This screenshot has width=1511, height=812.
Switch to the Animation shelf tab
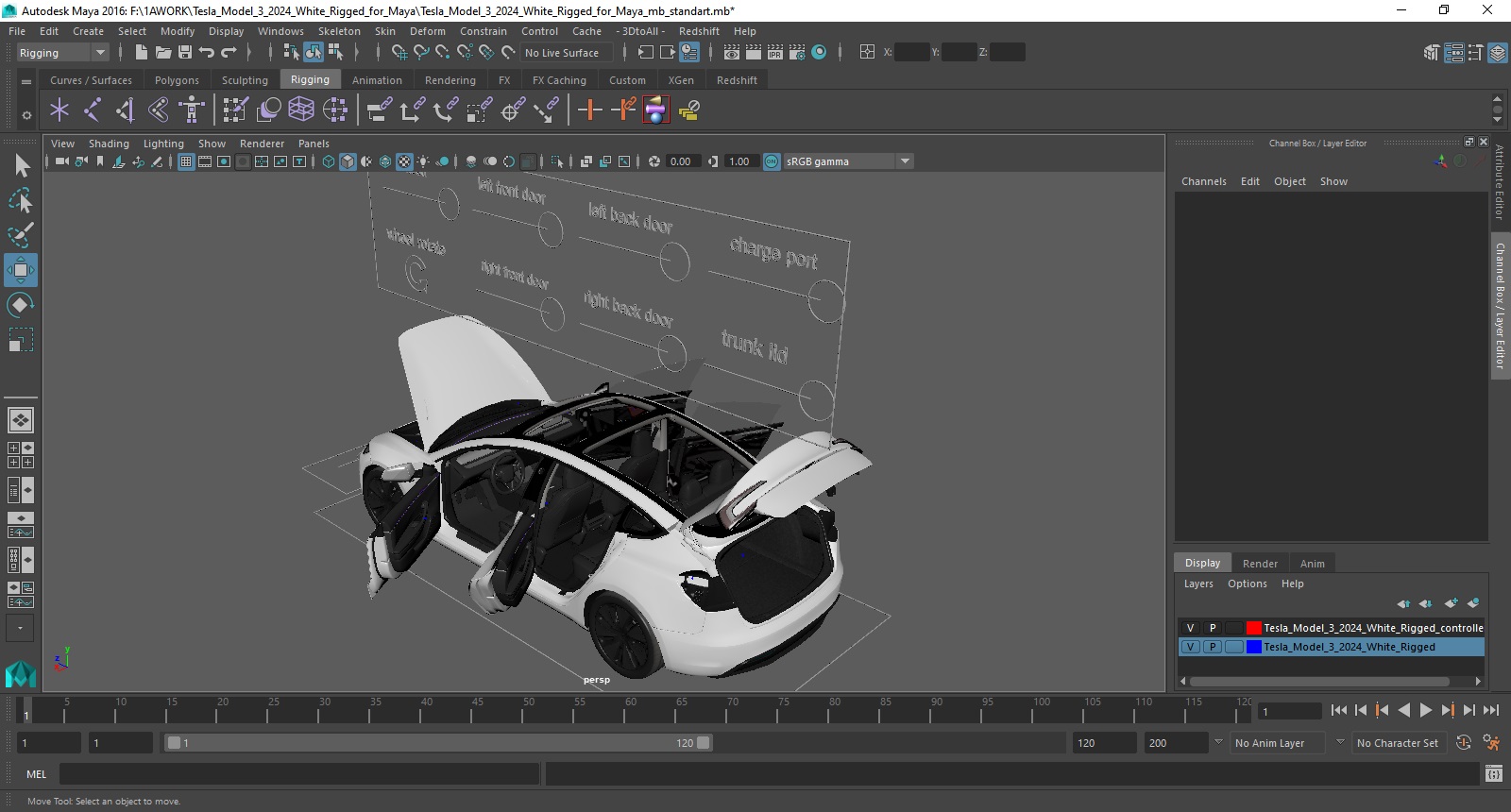(377, 80)
